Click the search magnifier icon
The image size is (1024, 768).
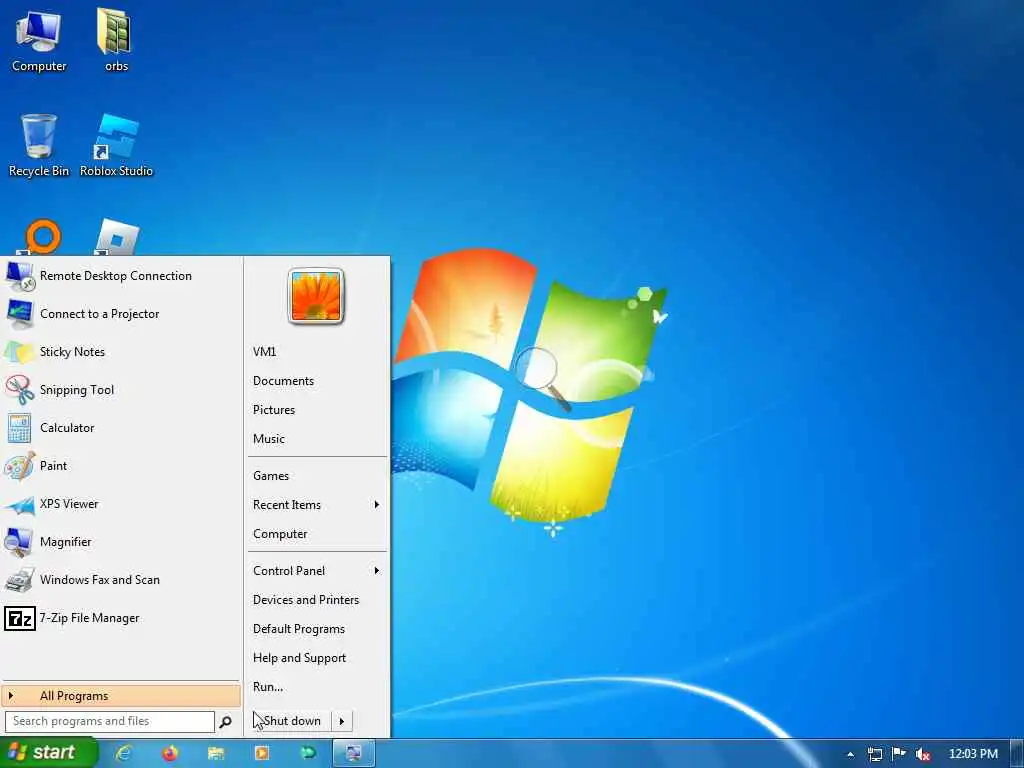click(225, 722)
